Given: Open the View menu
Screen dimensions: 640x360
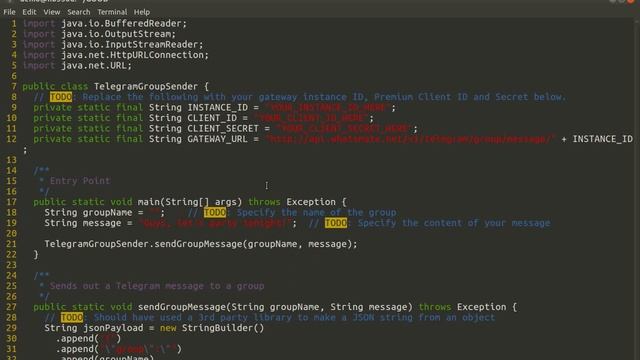Looking at the screenshot, I should pyautogui.click(x=52, y=12).
